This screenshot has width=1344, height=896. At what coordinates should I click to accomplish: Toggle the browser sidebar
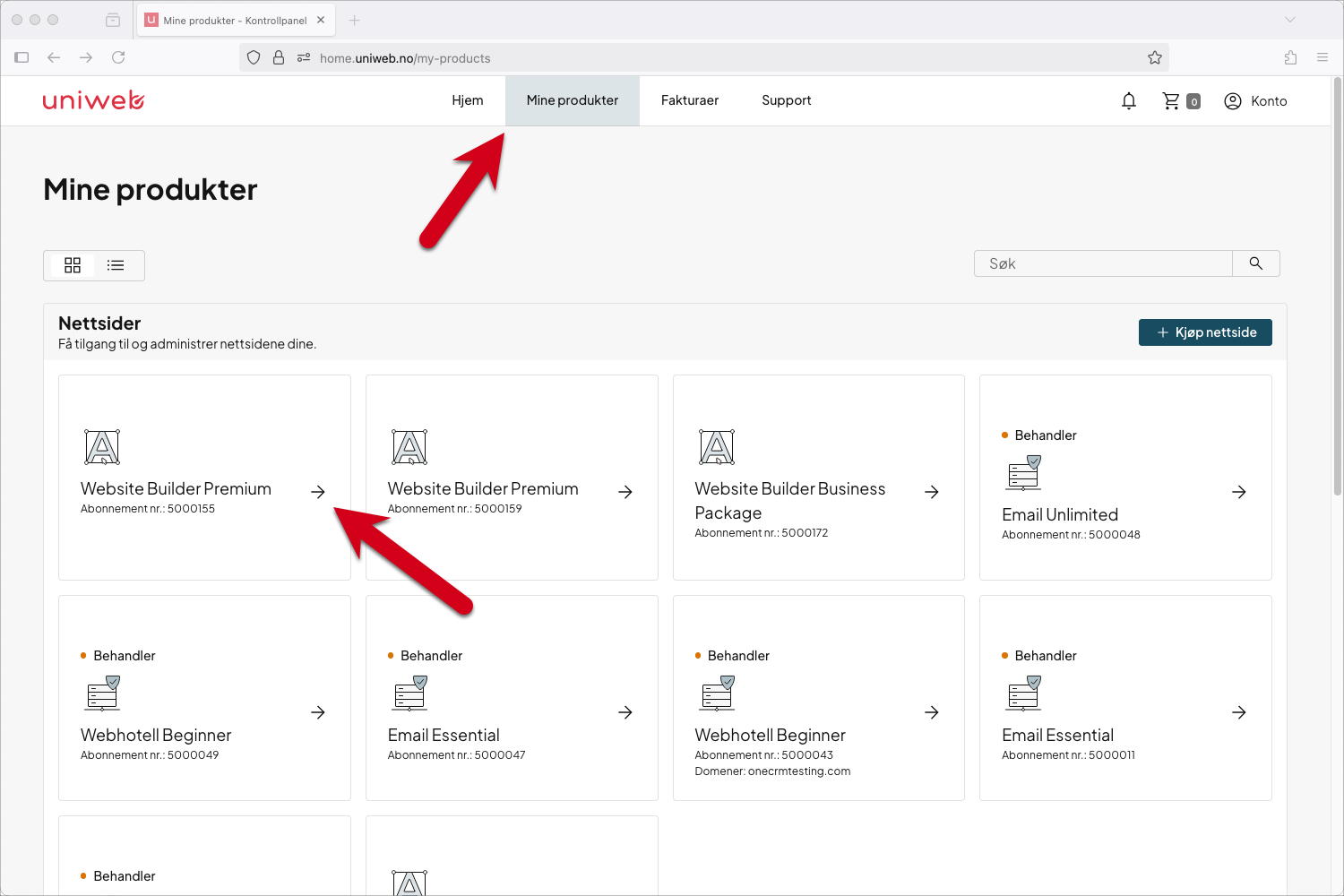[22, 57]
